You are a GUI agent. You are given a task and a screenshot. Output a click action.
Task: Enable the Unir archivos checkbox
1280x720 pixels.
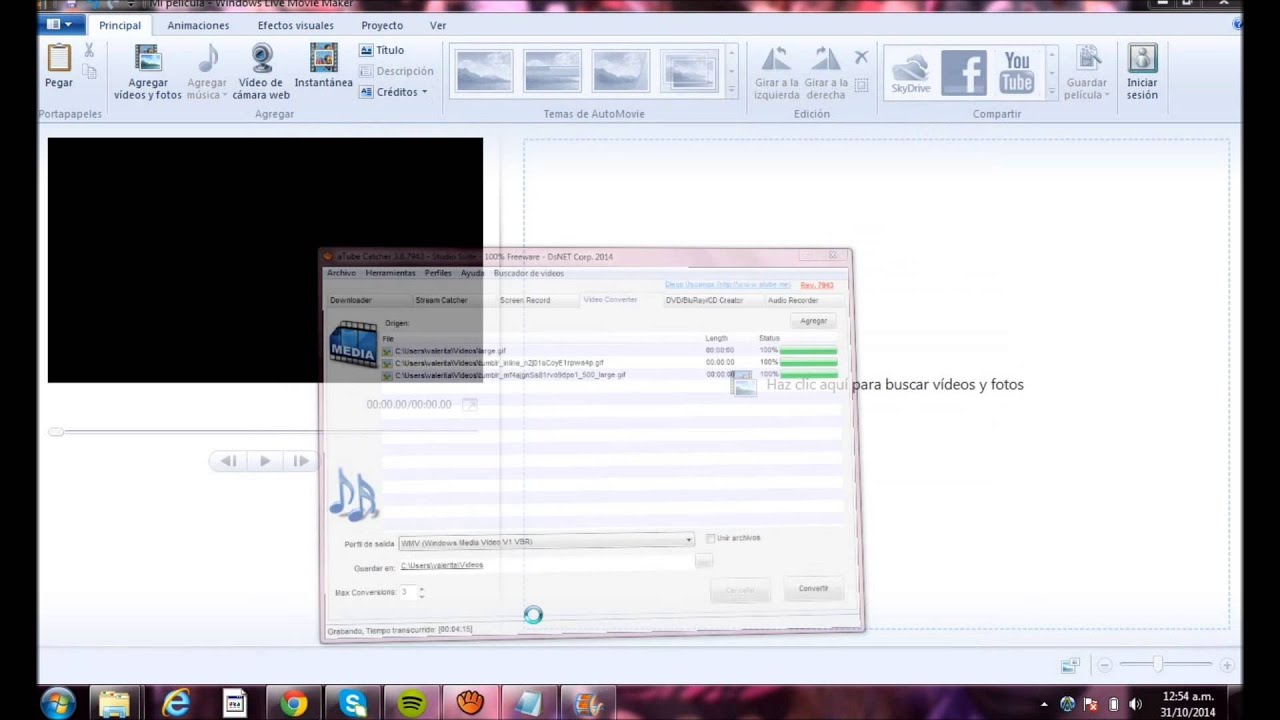(710, 538)
